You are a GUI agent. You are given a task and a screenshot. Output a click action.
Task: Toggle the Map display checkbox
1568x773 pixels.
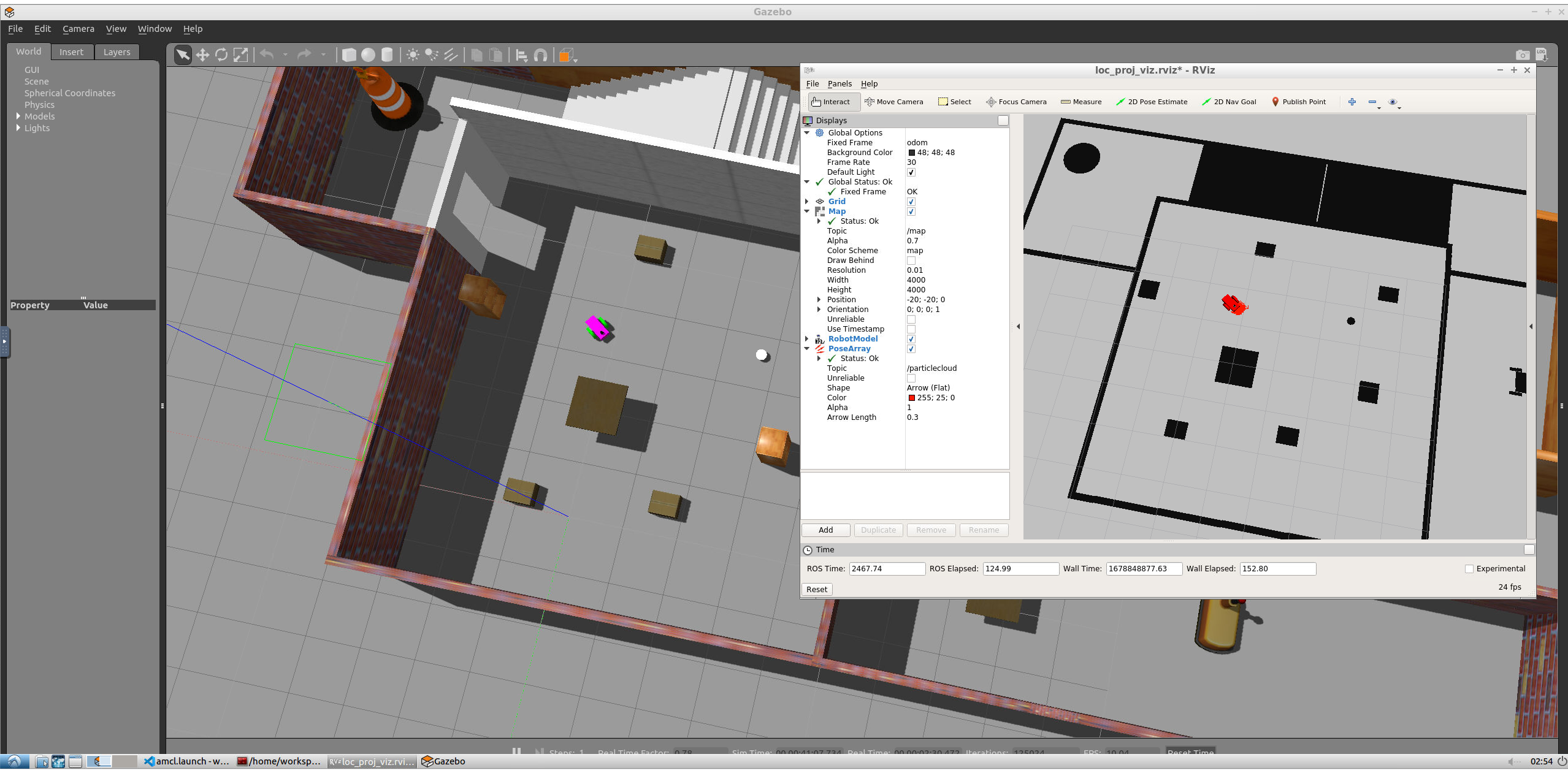[x=911, y=211]
